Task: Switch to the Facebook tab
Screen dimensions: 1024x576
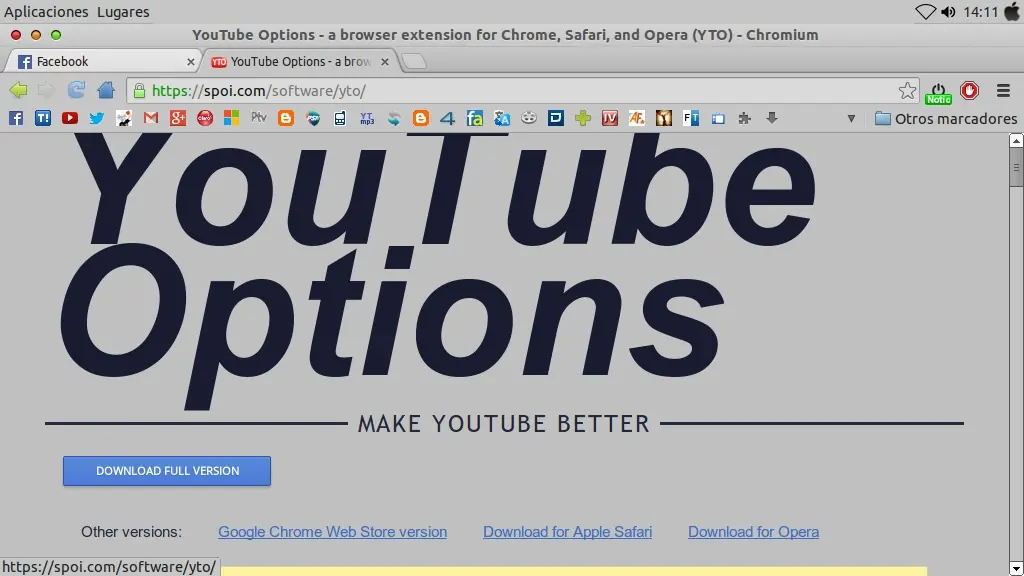Action: coord(101,61)
